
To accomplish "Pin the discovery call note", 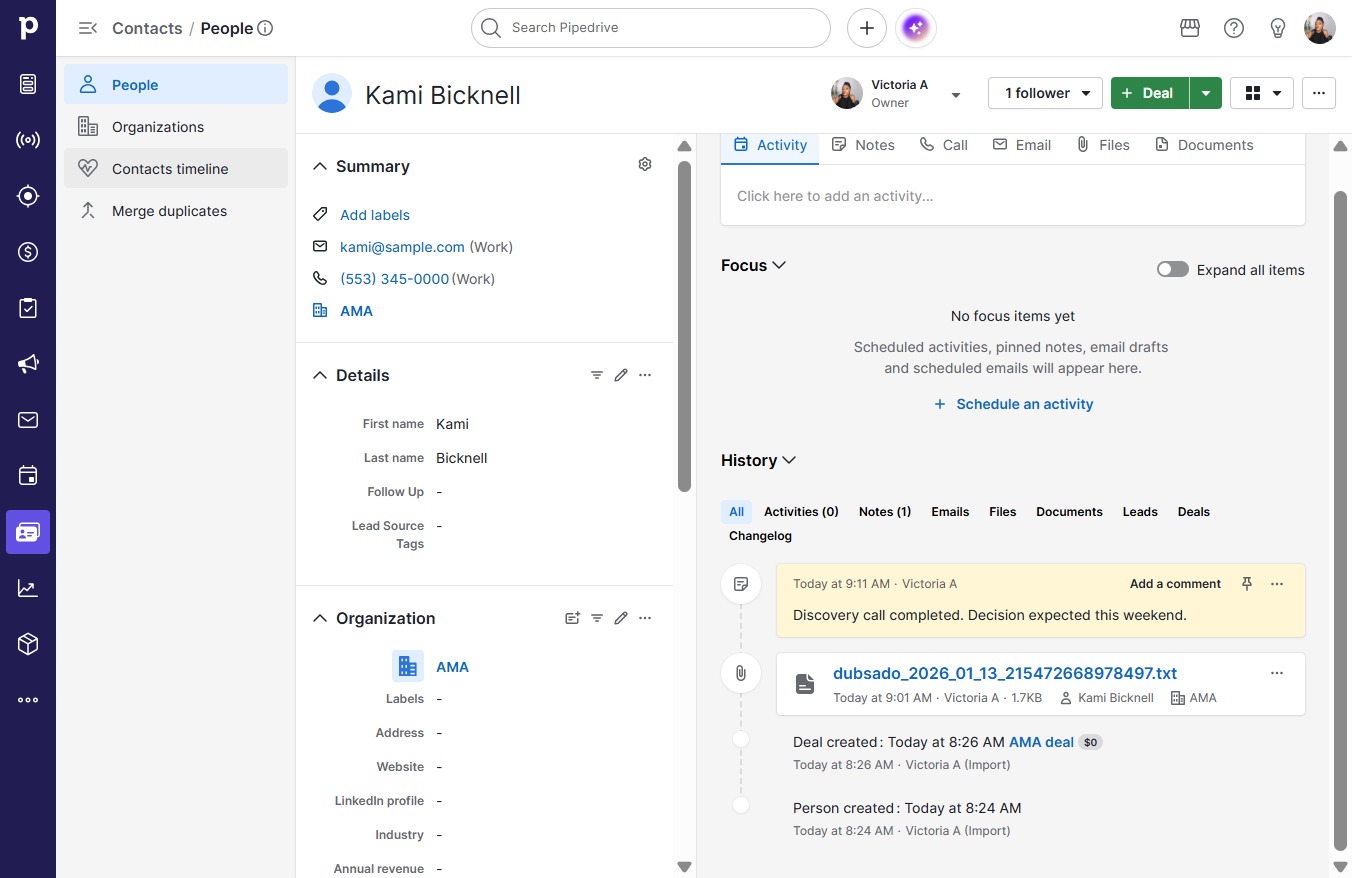I will 1247,584.
